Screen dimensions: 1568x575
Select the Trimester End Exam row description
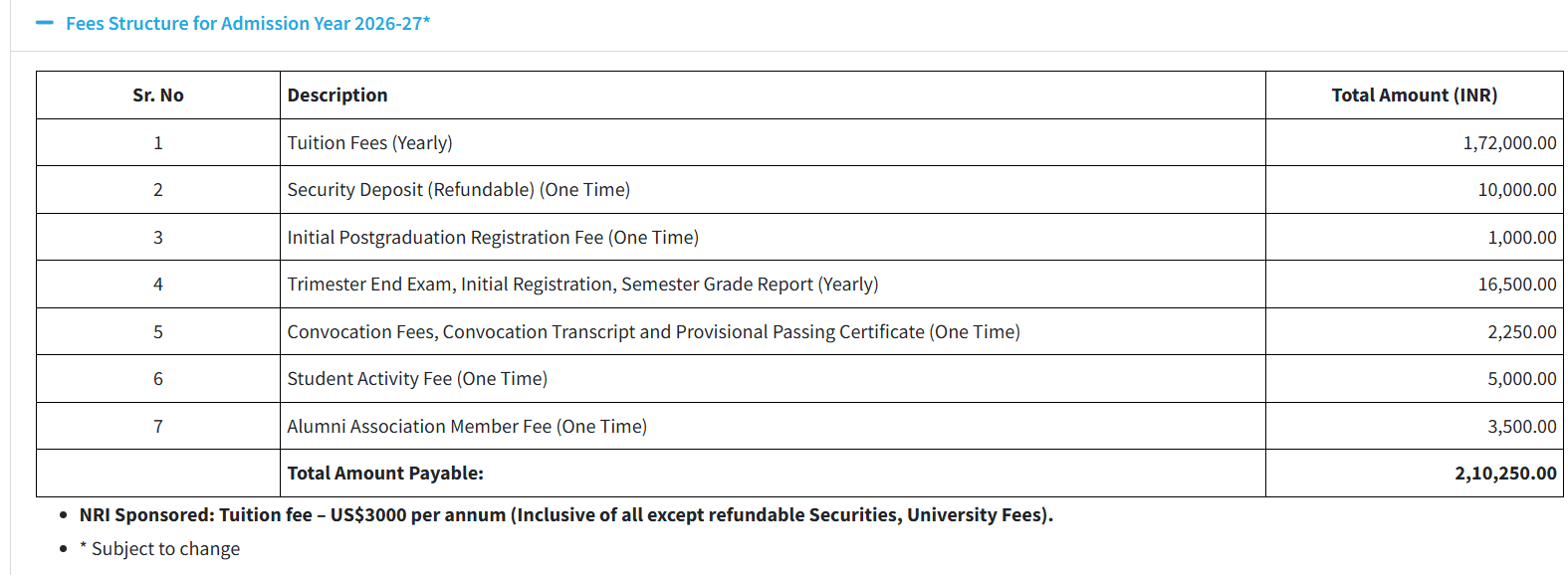[582, 285]
